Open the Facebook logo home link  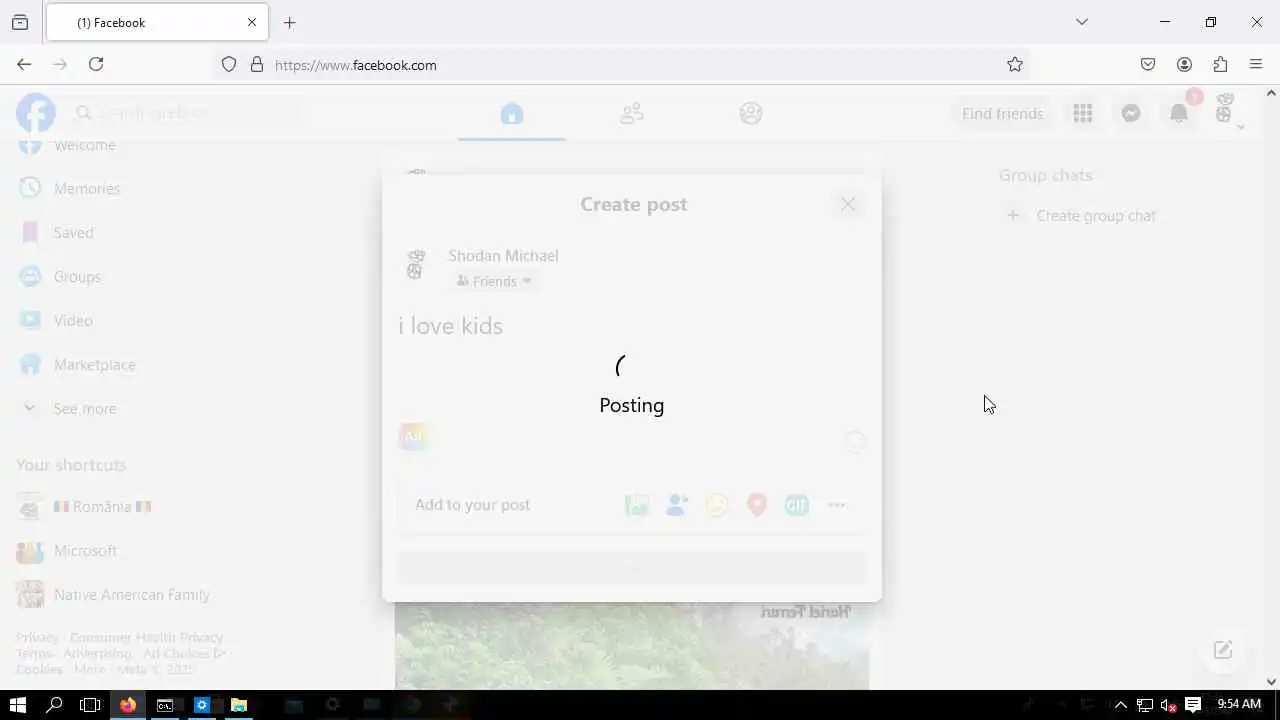point(36,113)
